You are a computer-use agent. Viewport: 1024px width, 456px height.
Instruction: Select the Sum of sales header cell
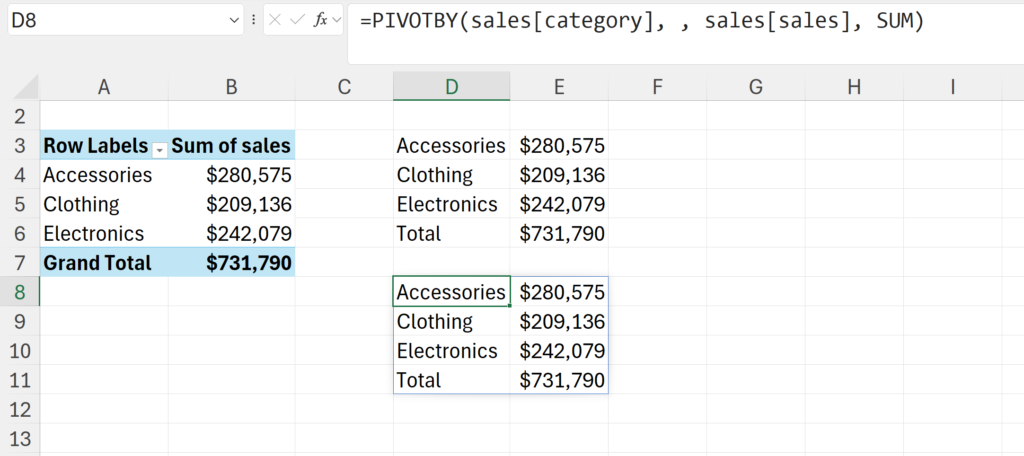click(231, 146)
